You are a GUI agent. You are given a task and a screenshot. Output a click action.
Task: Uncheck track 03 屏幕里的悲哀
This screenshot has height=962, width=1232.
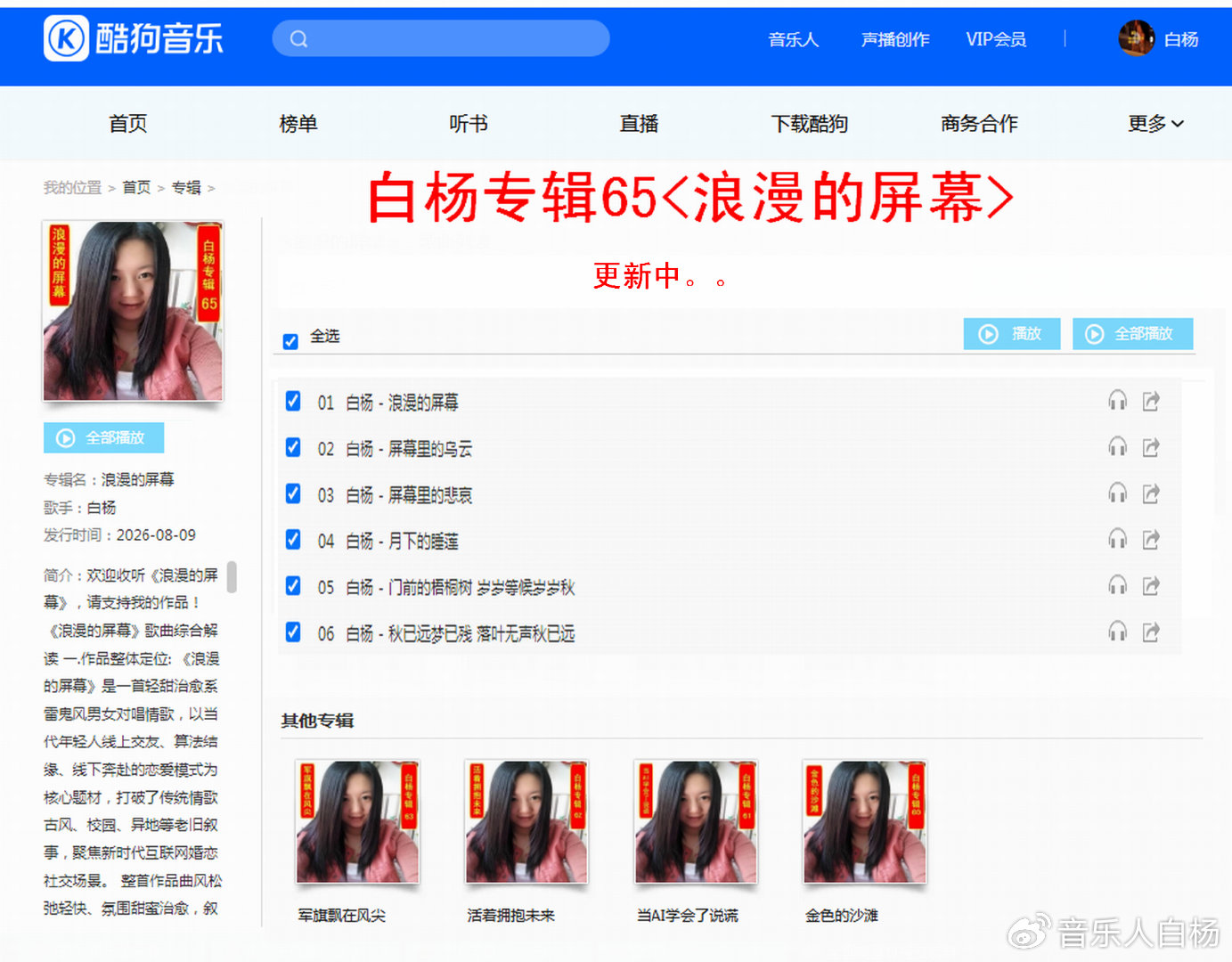click(293, 493)
